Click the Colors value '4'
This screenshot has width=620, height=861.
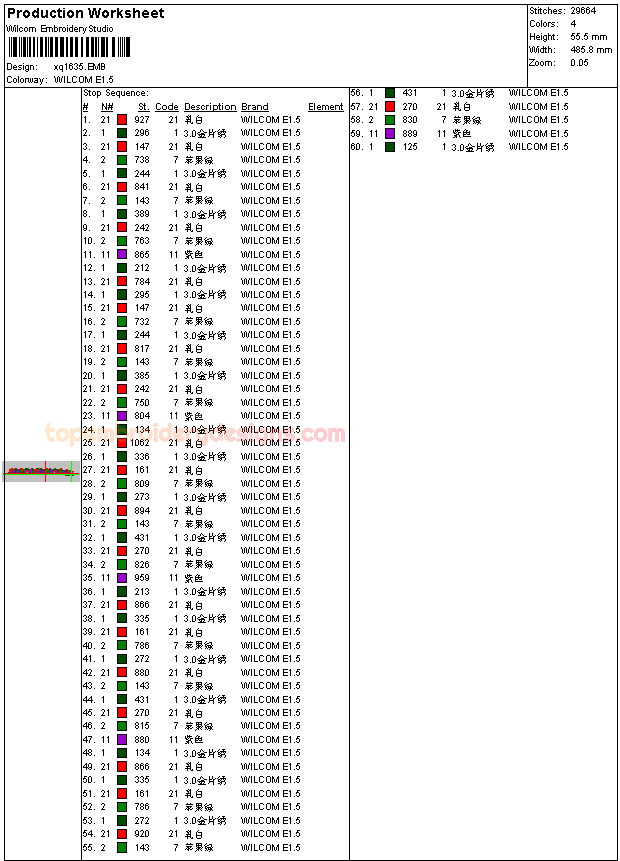[x=573, y=24]
